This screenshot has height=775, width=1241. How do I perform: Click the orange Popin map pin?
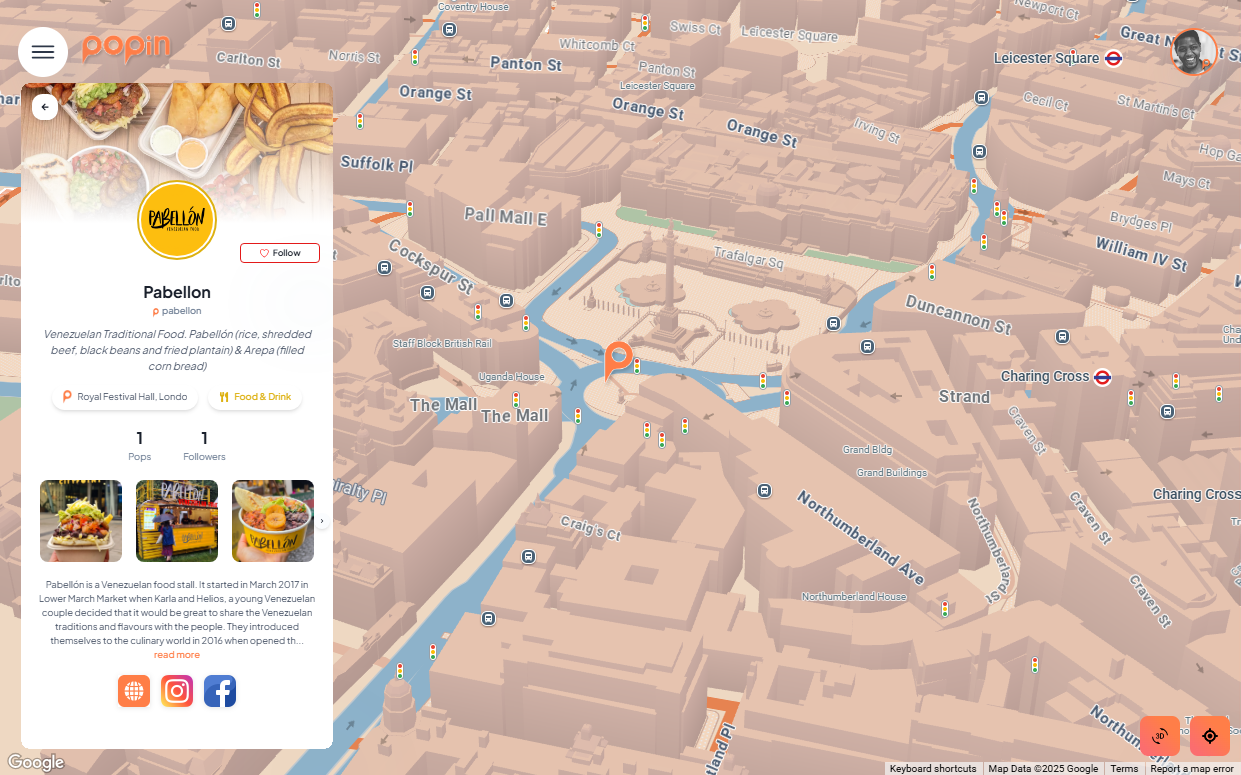(619, 361)
